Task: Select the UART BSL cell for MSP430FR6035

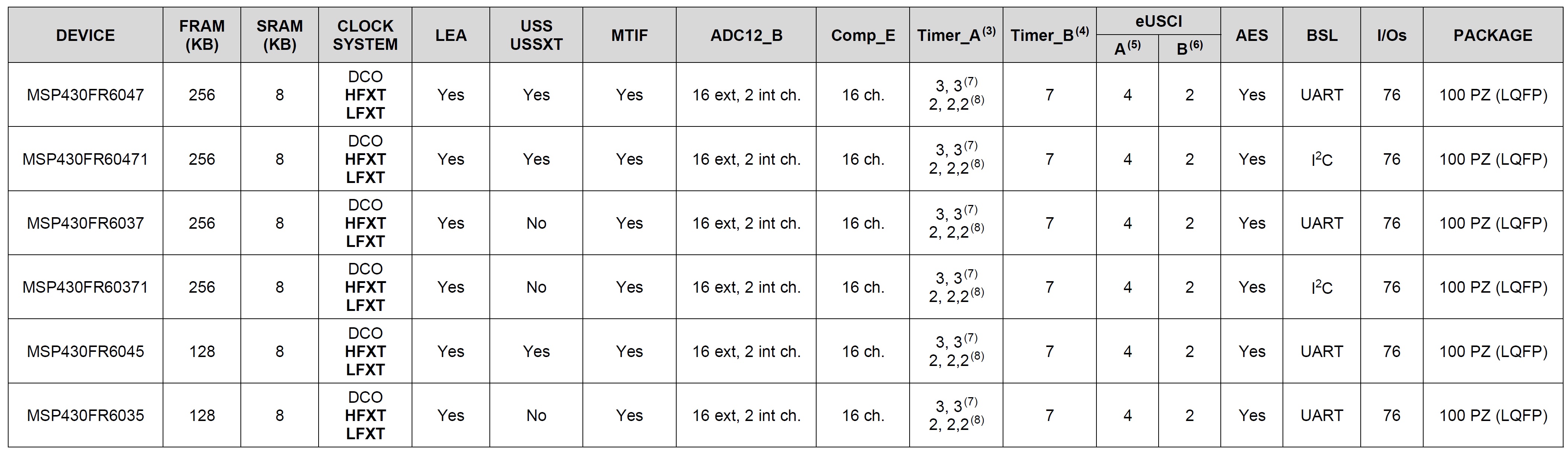Action: tap(1322, 415)
